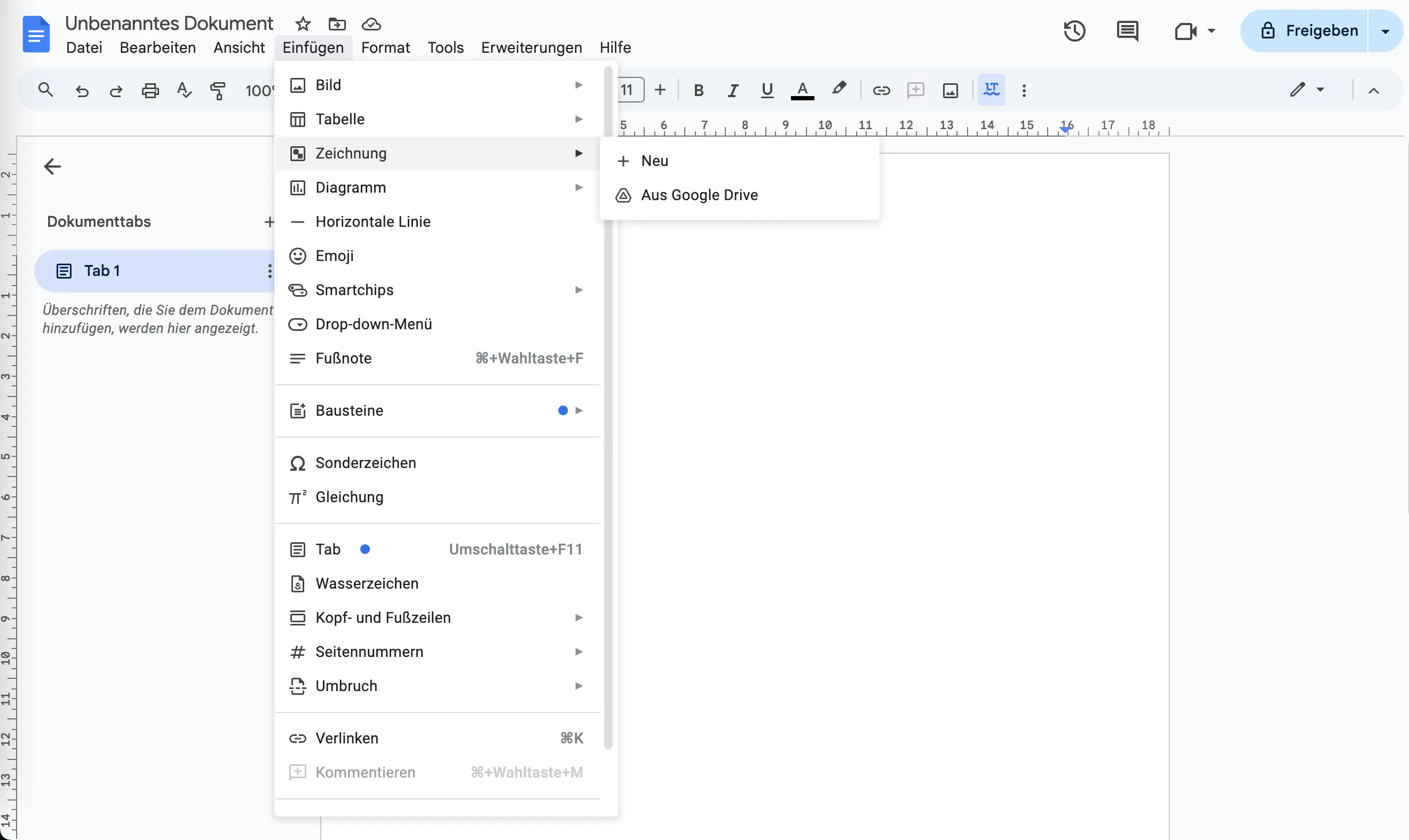Click the insert link icon
1409x840 pixels.
pyautogui.click(x=881, y=90)
